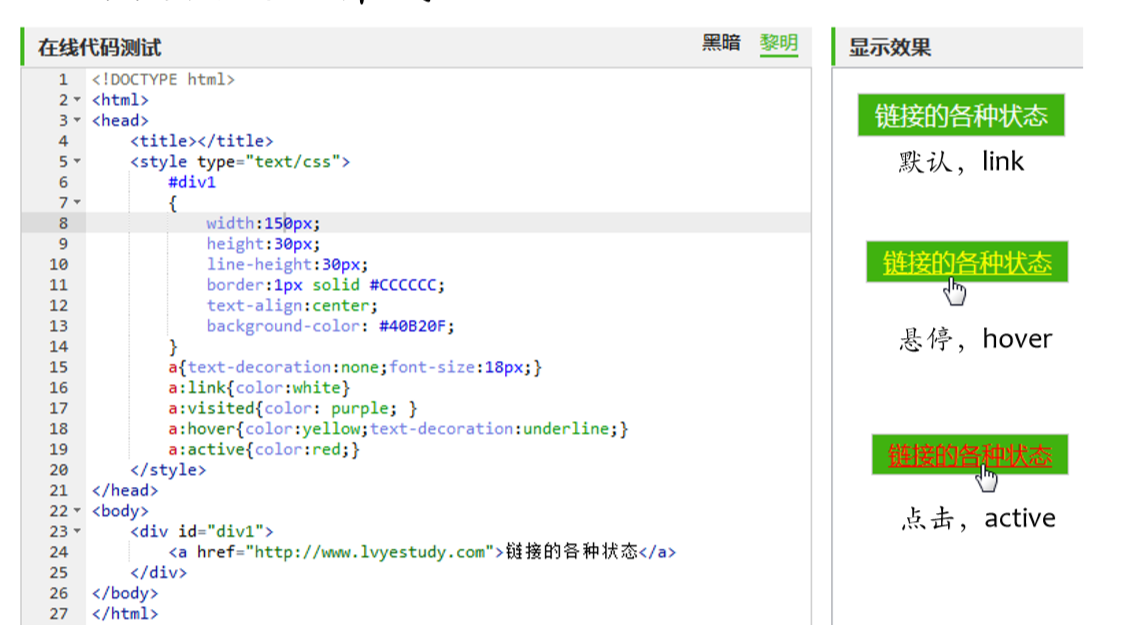Click line number 27 in the gutter

[59, 613]
